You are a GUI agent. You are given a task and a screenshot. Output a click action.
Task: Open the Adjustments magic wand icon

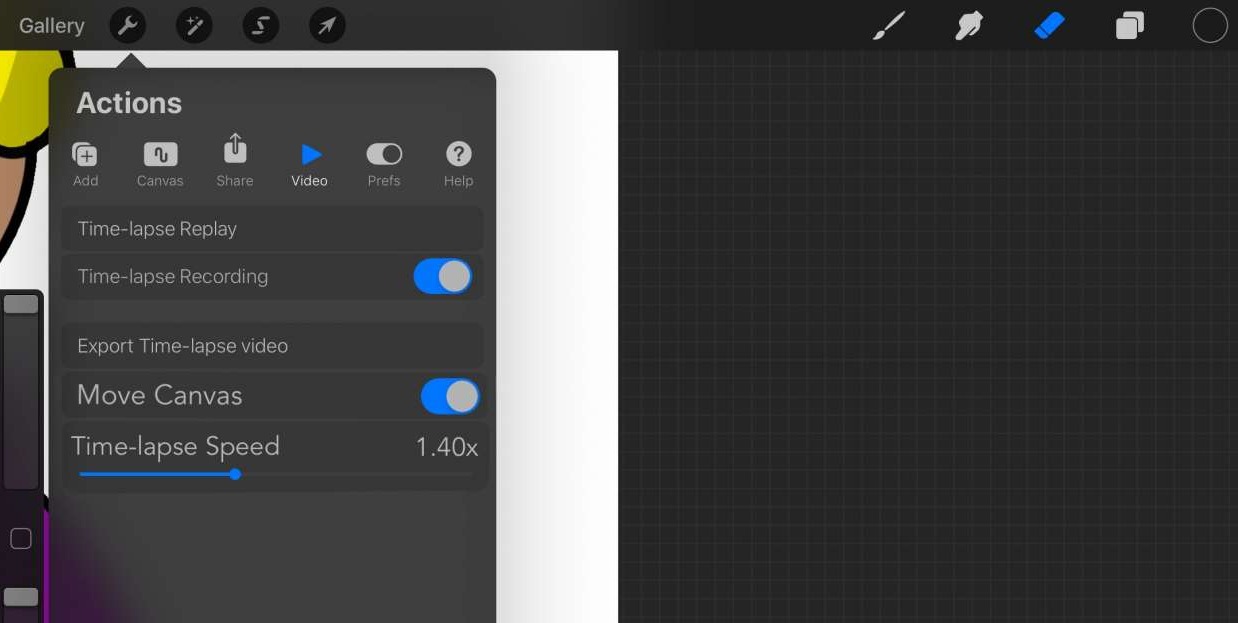click(194, 26)
